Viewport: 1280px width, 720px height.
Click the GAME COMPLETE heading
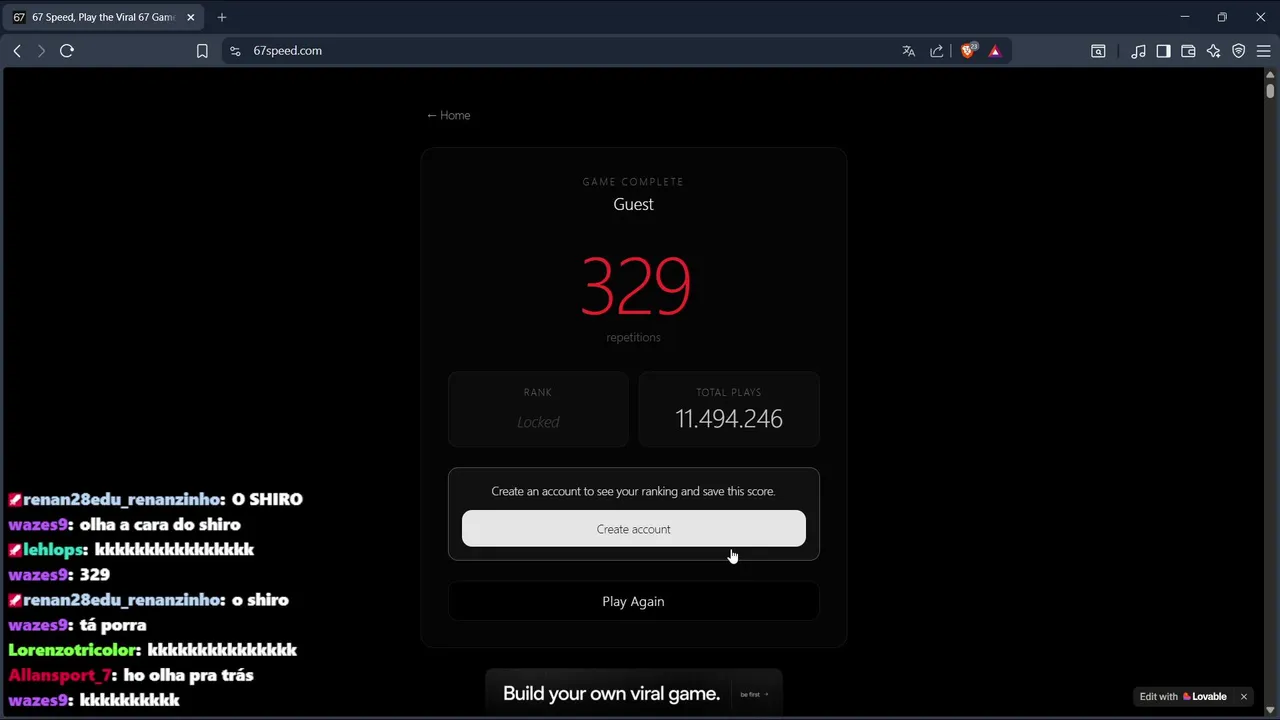click(634, 182)
